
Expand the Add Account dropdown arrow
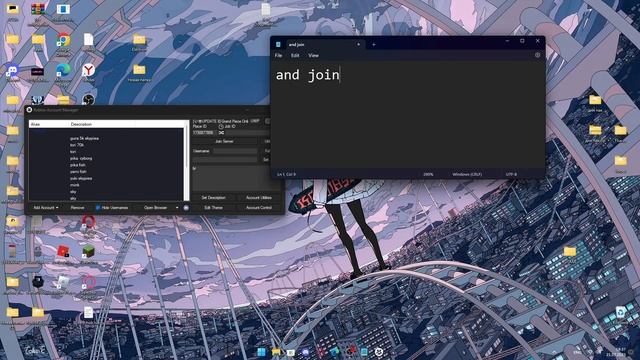pyautogui.click(x=57, y=208)
